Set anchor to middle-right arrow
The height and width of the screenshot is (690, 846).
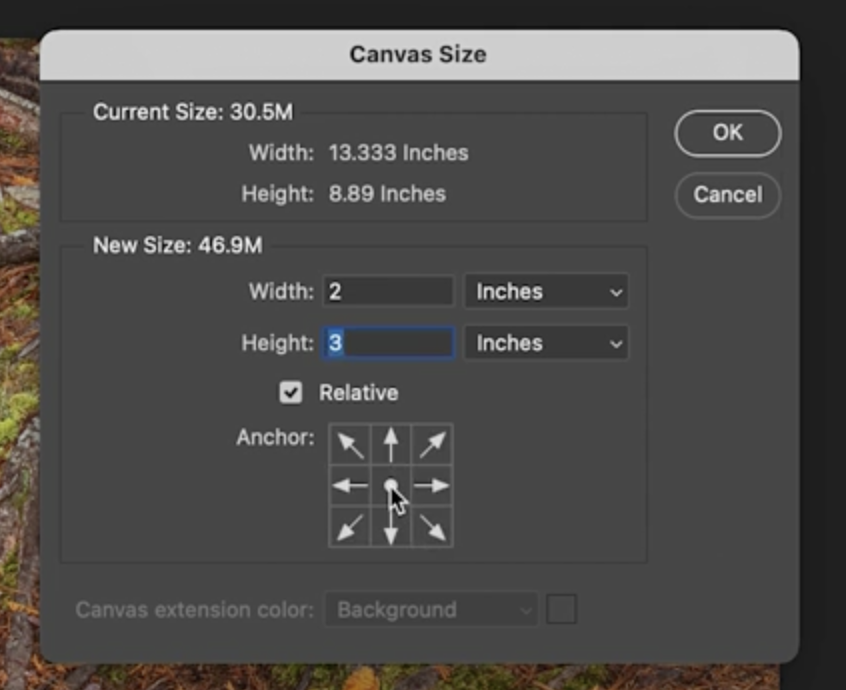[432, 486]
